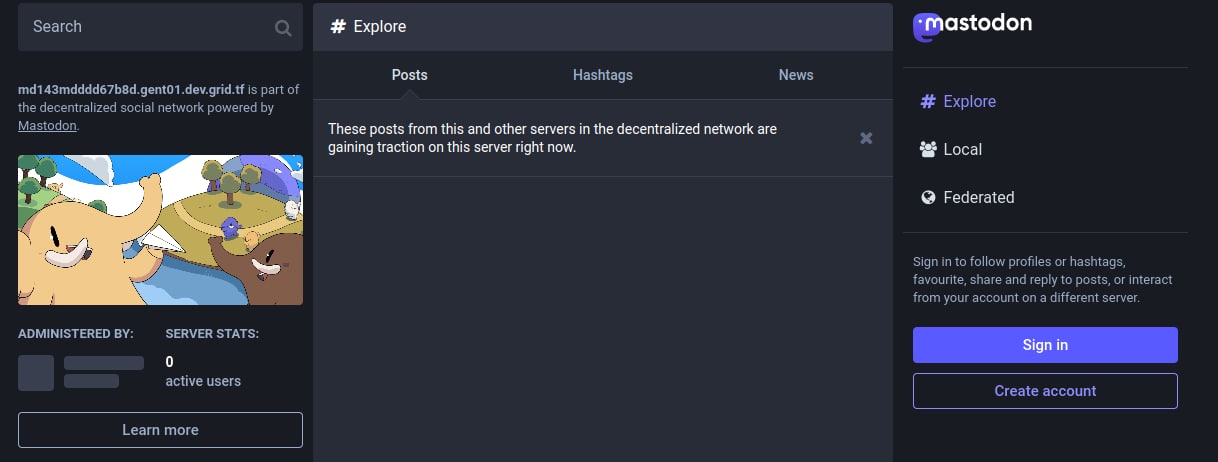Switch to the Hashtags tab
This screenshot has width=1218, height=462.
point(603,75)
